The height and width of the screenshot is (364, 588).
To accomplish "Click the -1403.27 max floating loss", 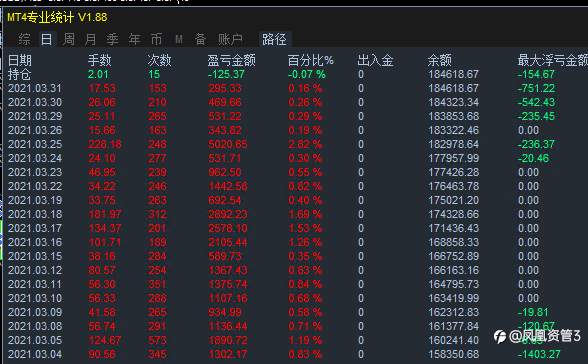I will [x=539, y=354].
